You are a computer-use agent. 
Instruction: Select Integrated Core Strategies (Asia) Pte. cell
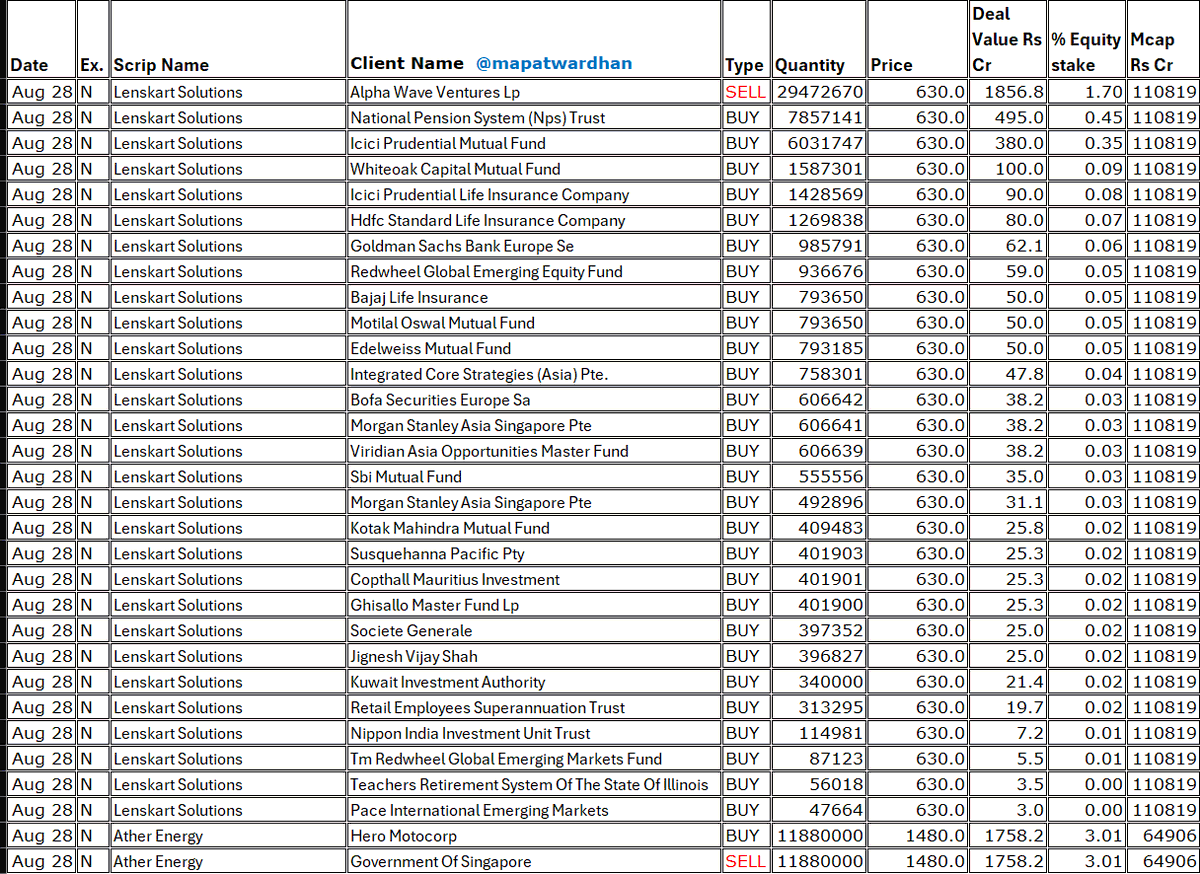534,374
